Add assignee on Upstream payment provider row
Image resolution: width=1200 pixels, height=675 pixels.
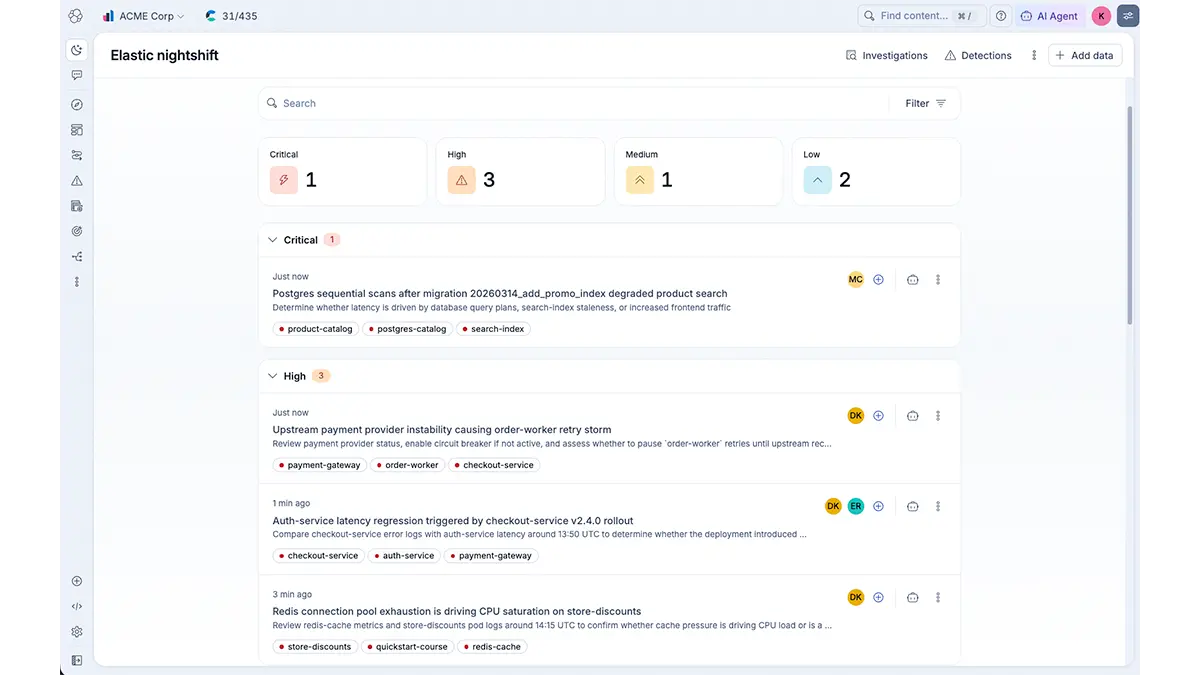878,416
